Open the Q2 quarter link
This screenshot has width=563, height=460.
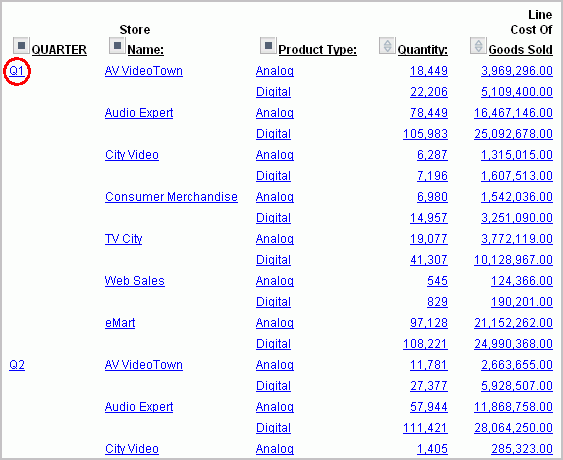(x=17, y=365)
